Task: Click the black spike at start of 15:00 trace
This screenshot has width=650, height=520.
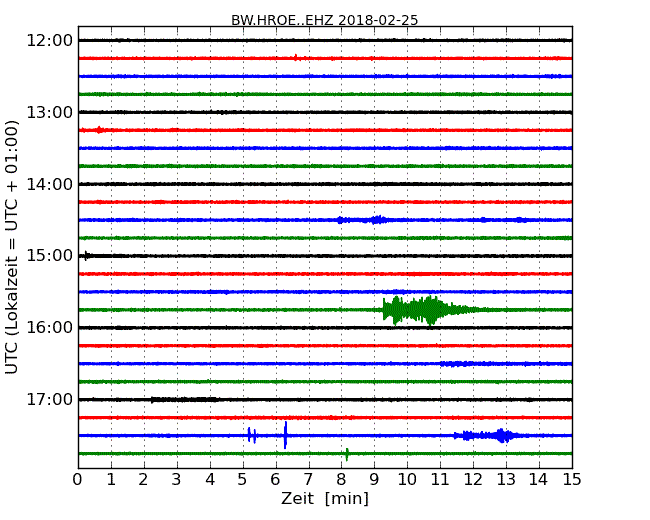Action: point(86,255)
